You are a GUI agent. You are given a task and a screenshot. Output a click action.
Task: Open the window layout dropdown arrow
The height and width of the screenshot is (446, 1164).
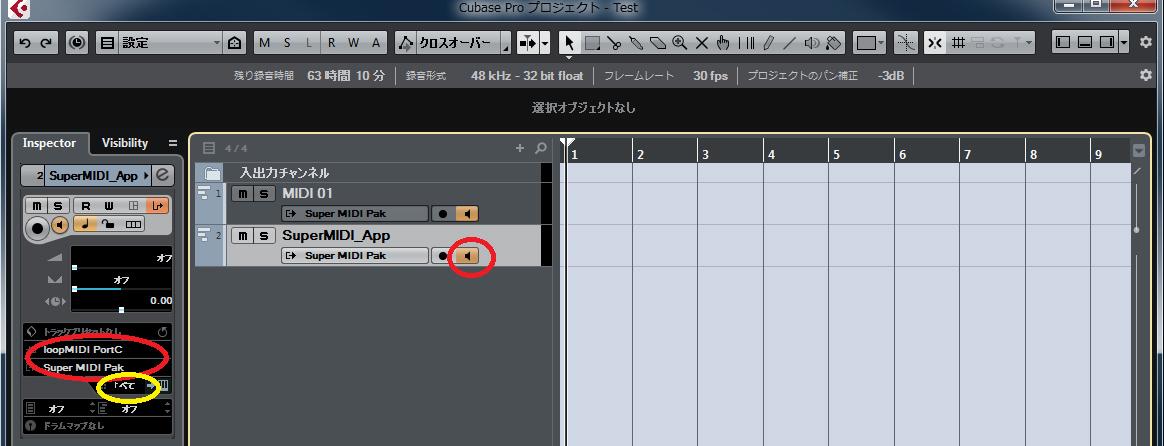(1124, 43)
